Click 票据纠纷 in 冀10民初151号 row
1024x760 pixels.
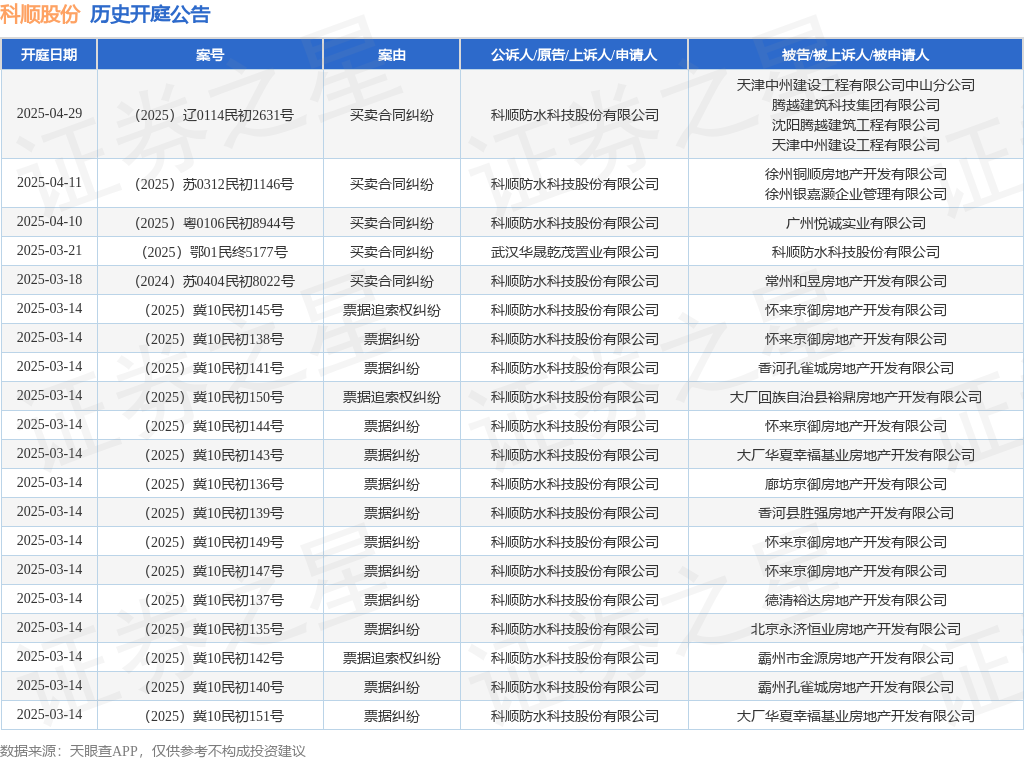tap(392, 716)
